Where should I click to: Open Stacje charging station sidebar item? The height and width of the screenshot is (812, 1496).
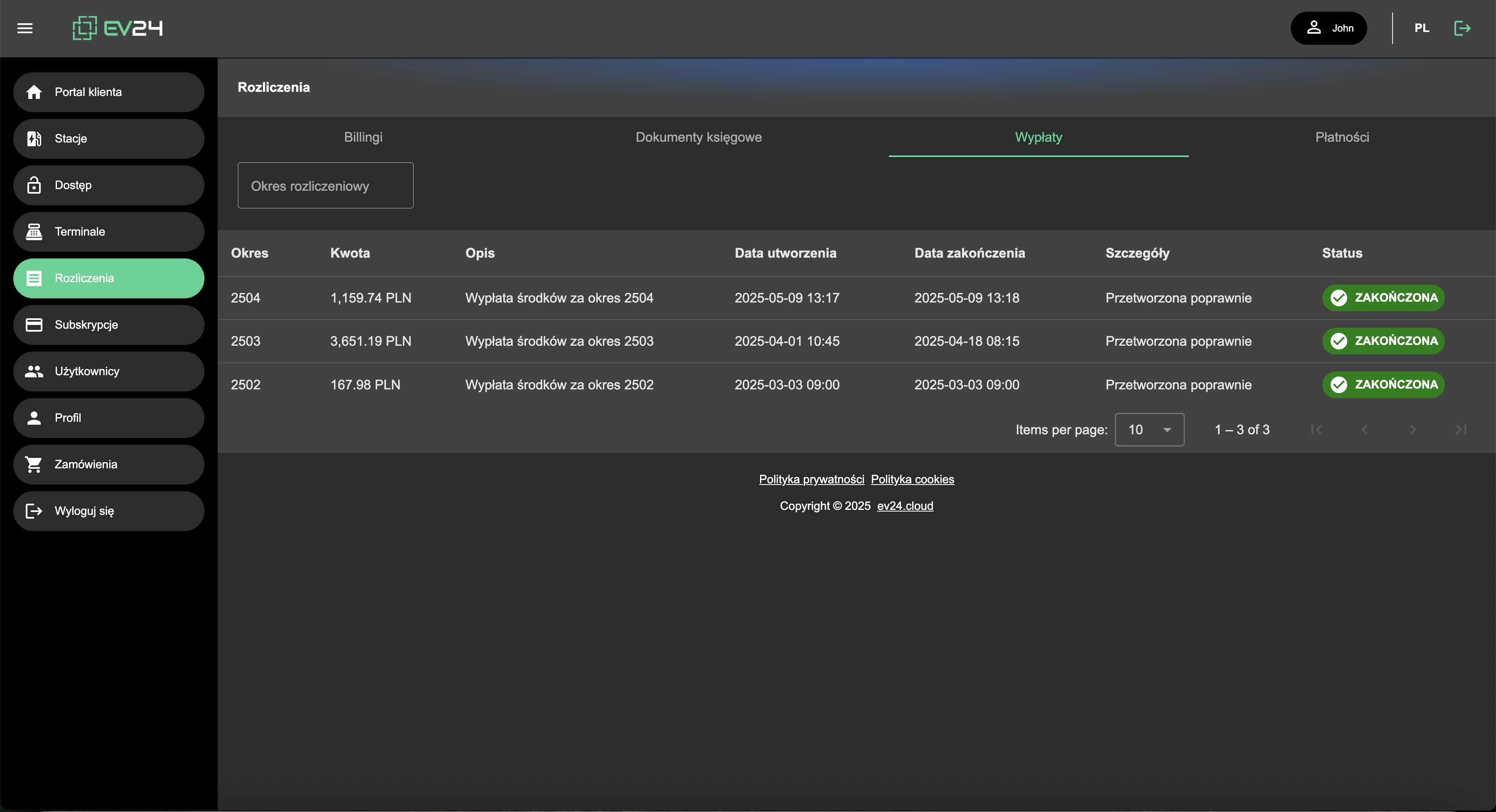(x=108, y=139)
